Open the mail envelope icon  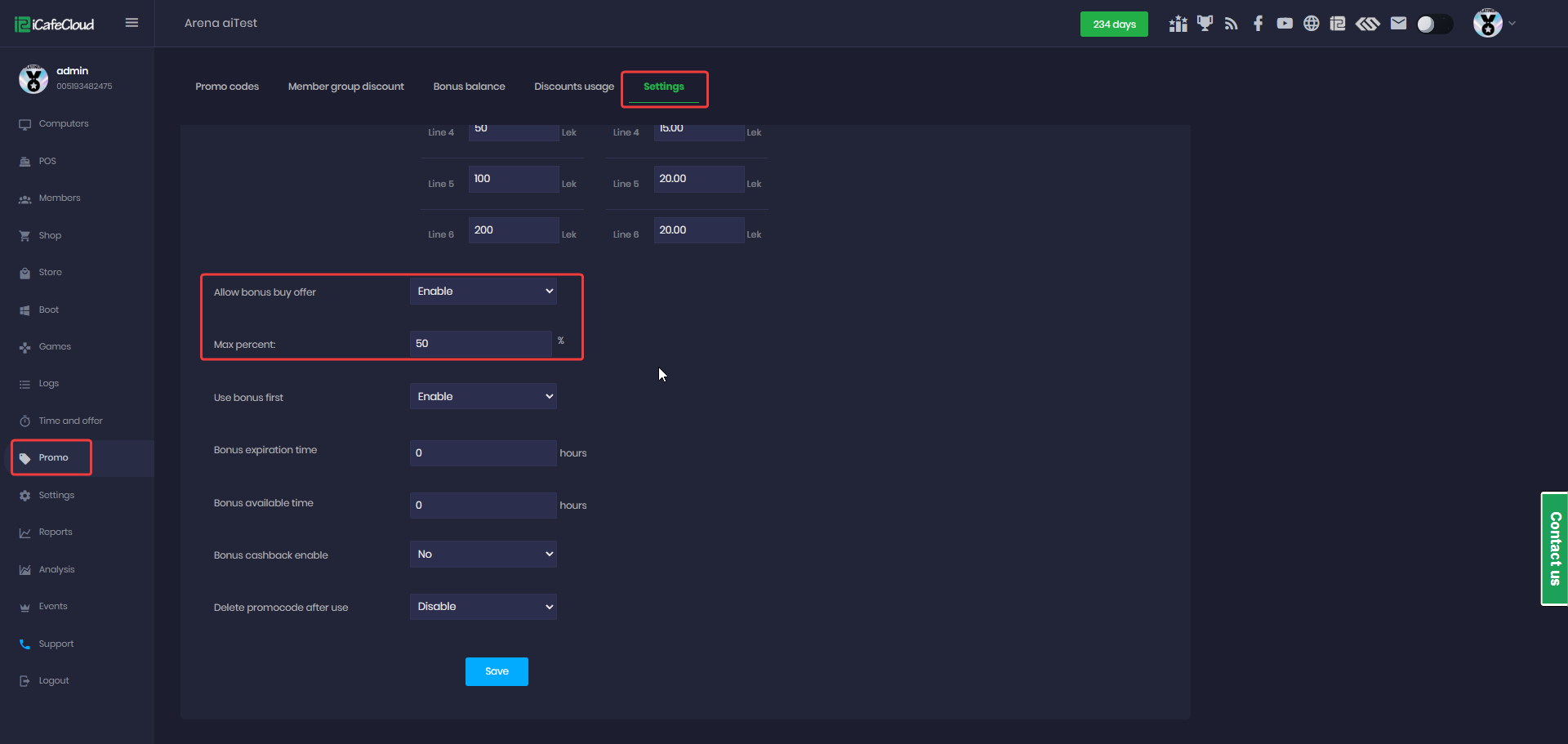pos(1398,24)
